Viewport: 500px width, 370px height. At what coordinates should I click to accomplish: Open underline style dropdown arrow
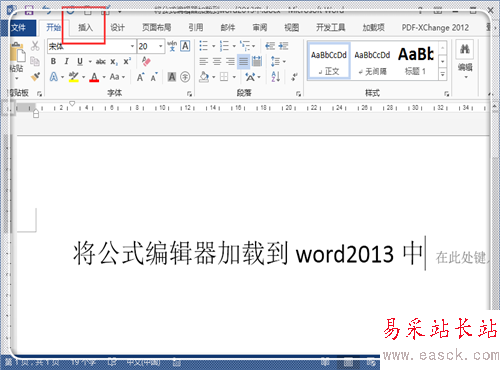90,62
